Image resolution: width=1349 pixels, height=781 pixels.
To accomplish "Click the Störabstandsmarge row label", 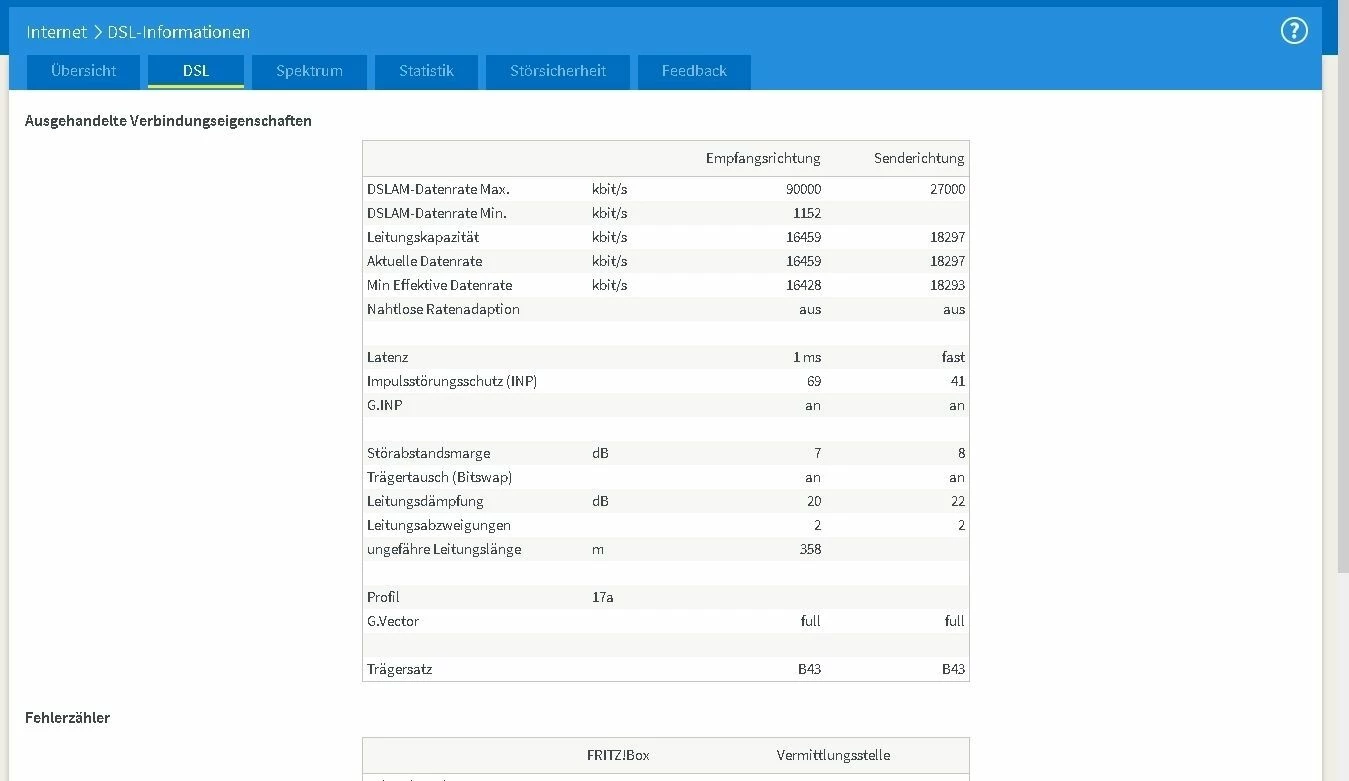I will coord(428,453).
